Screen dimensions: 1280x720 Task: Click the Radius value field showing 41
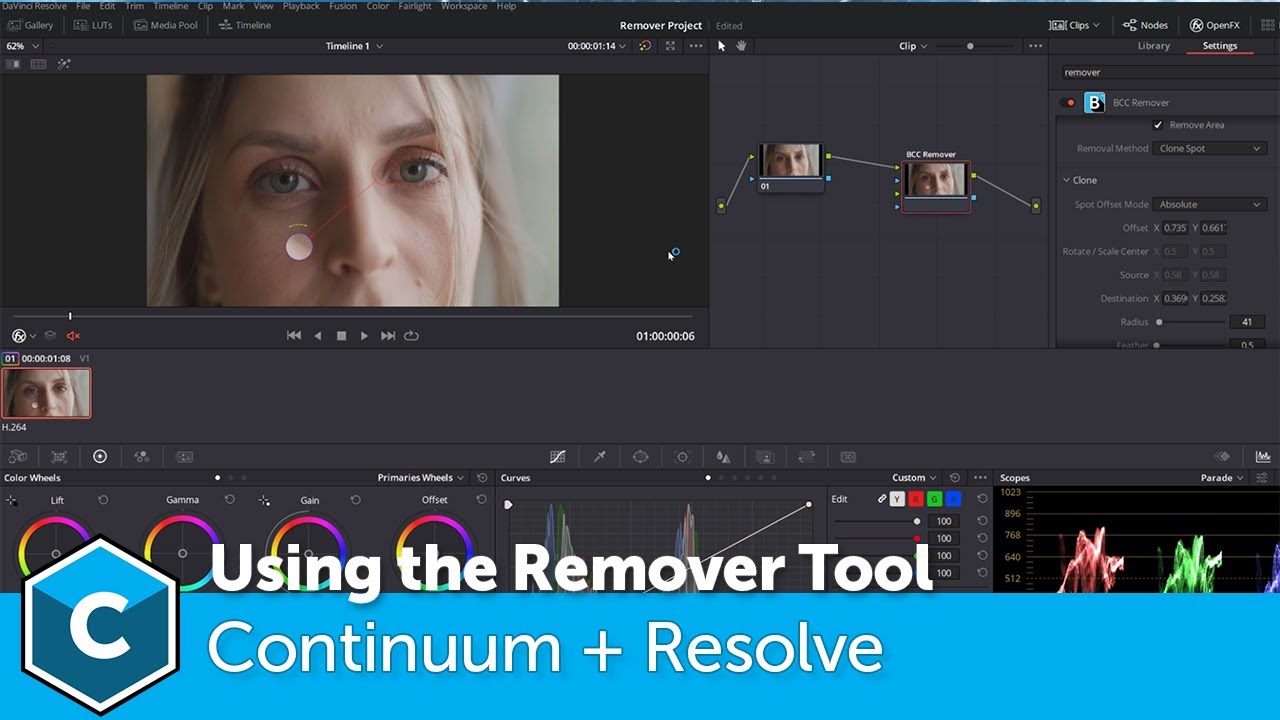1247,322
